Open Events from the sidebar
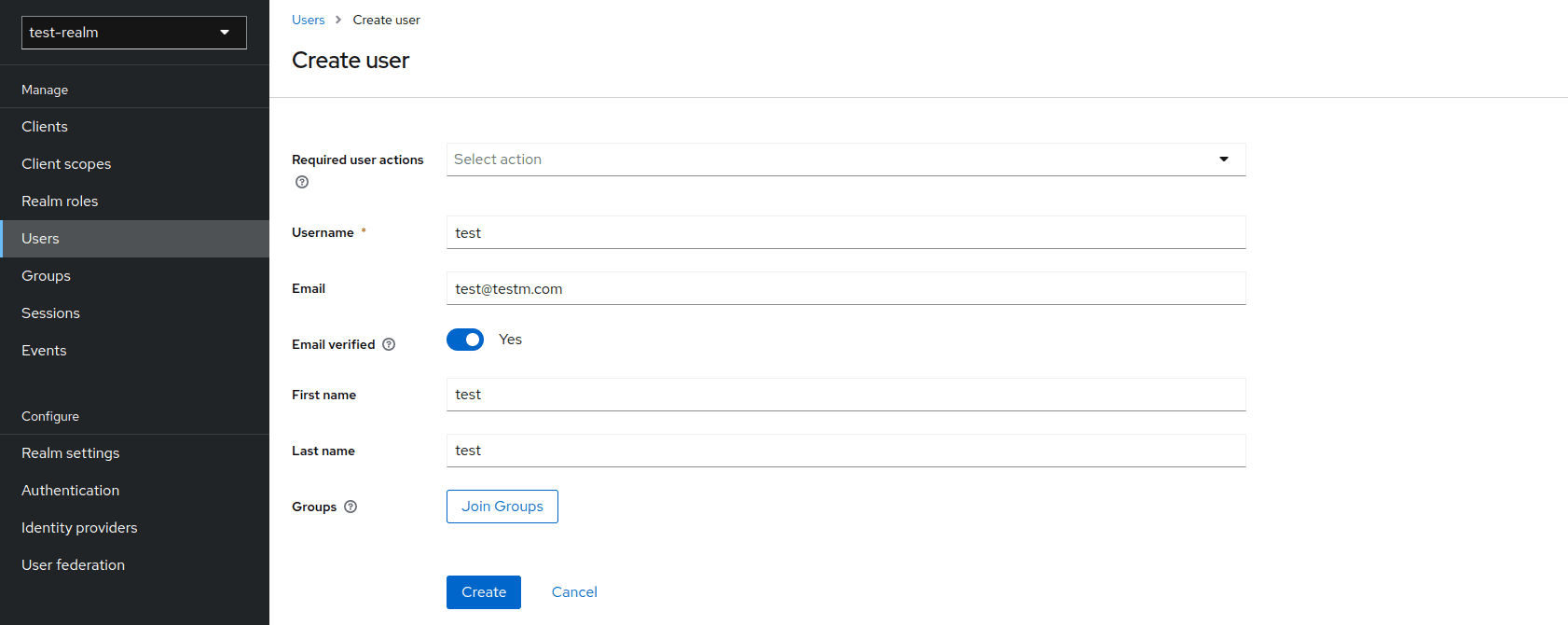 point(44,351)
